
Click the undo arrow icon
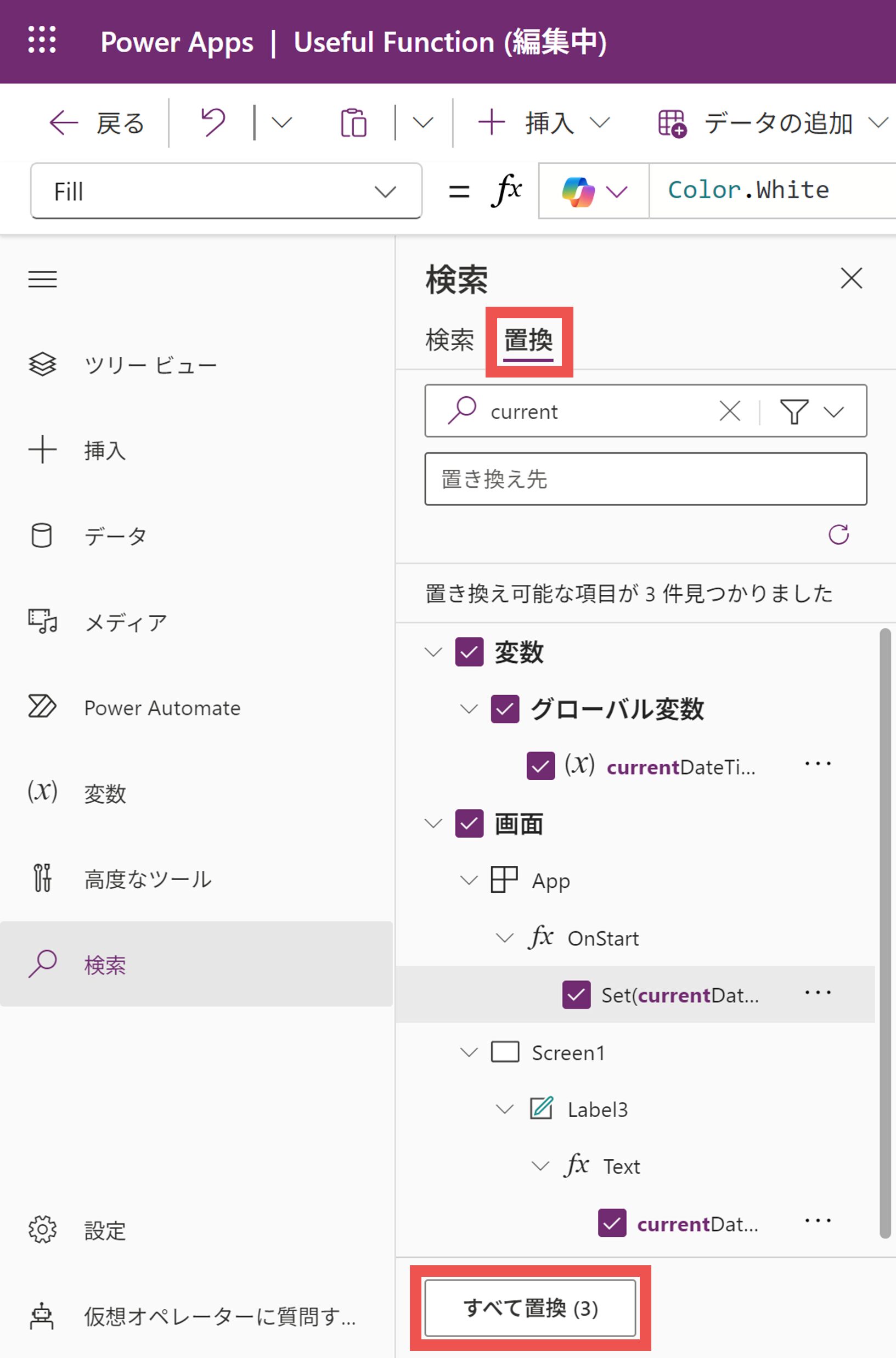point(213,123)
